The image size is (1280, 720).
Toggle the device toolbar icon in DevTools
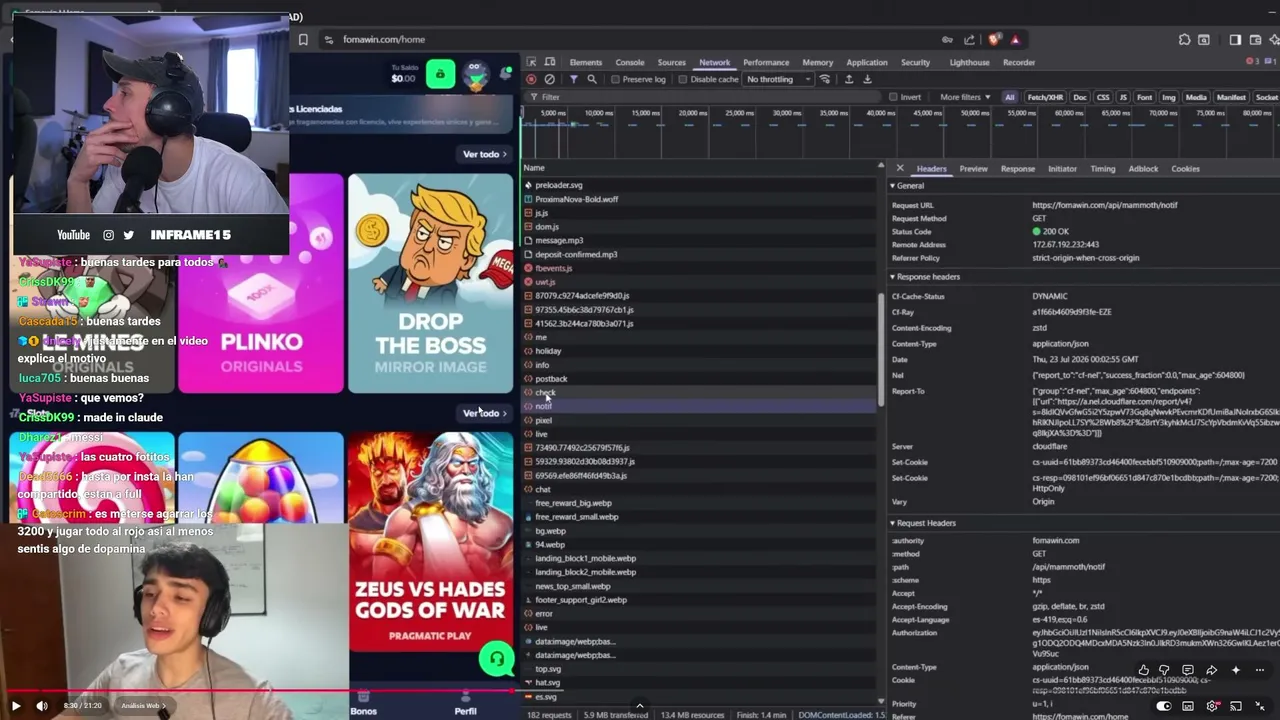point(550,62)
